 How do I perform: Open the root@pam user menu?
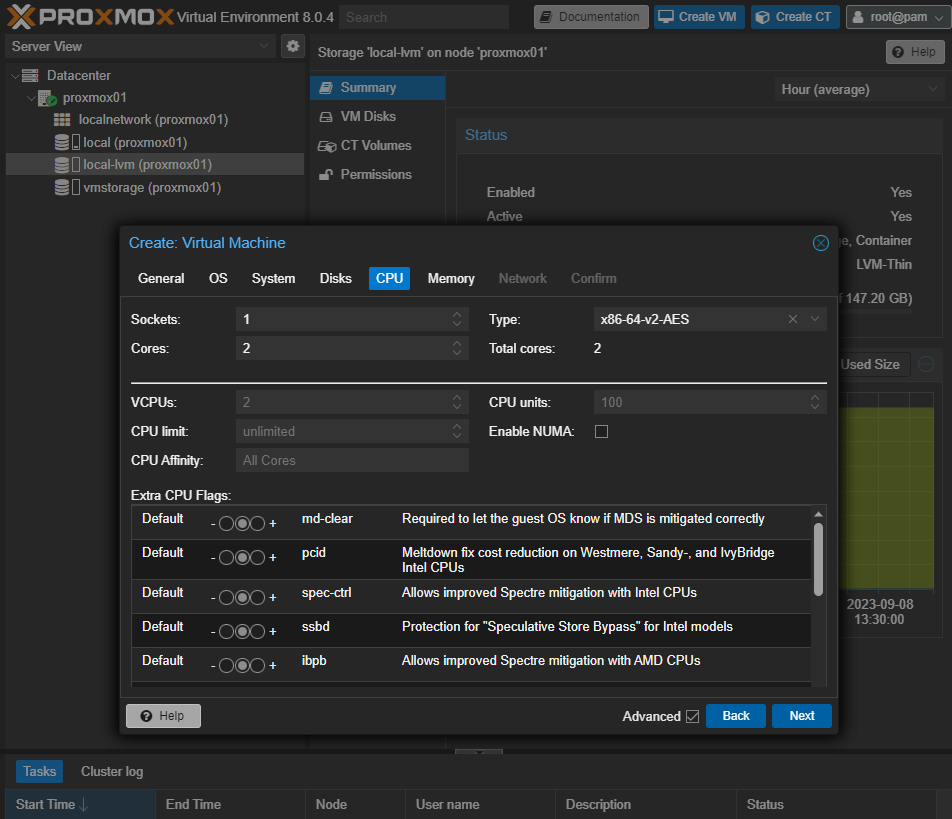click(x=896, y=17)
